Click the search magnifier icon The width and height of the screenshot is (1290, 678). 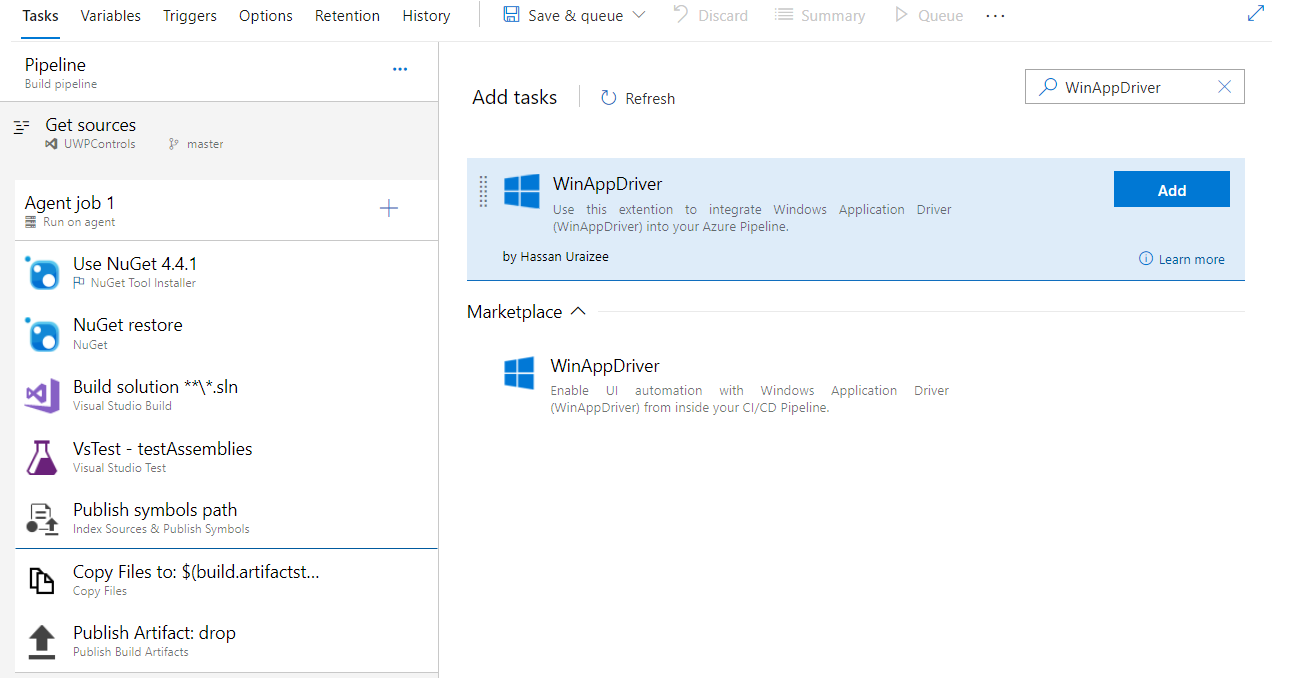pos(1047,87)
